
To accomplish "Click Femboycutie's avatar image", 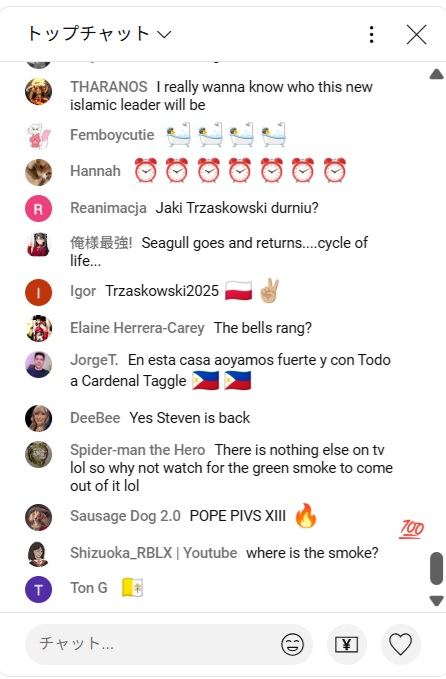I will click(39, 136).
